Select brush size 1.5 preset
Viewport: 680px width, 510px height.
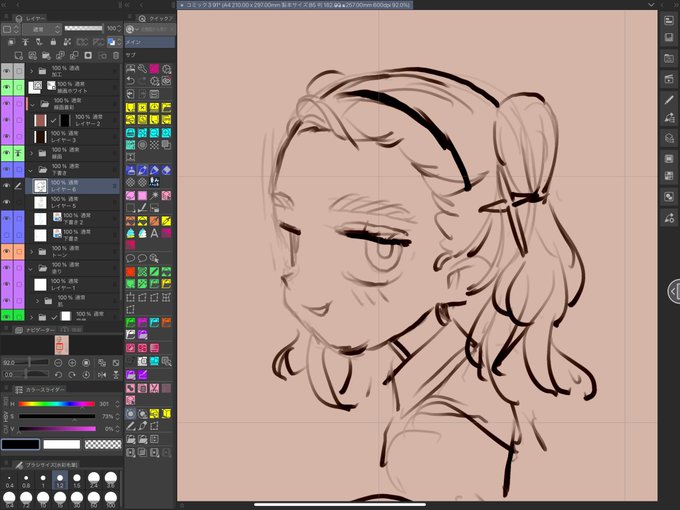(77, 481)
